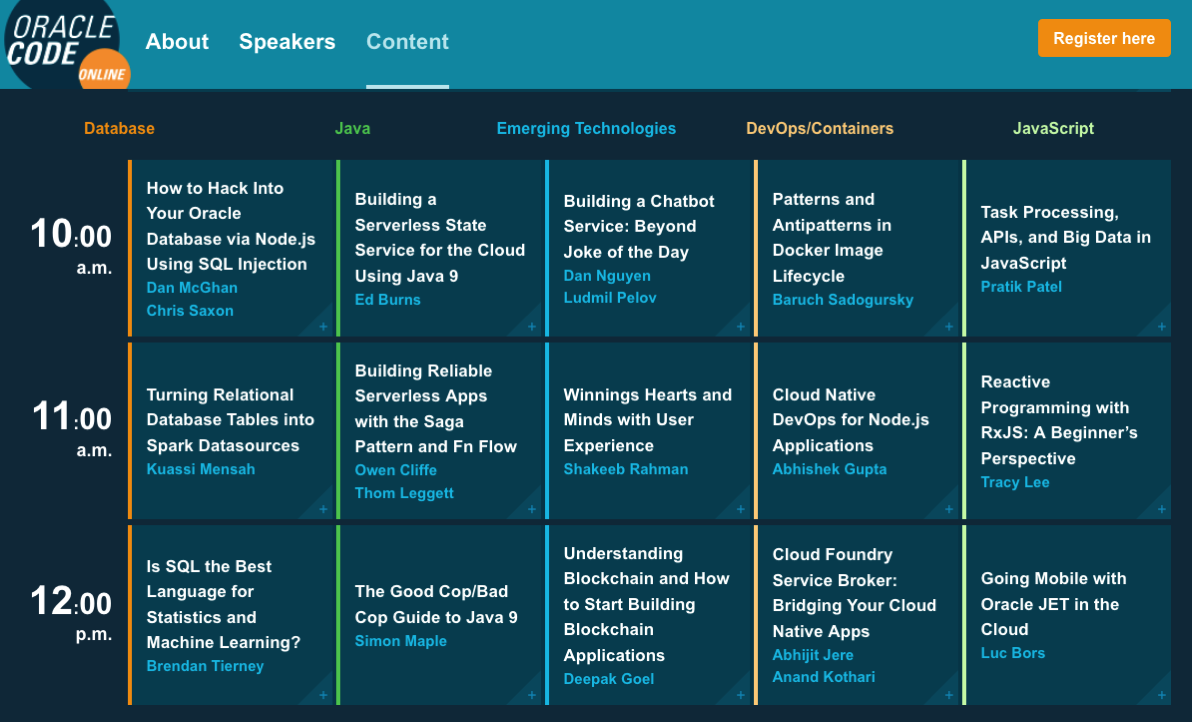This screenshot has width=1192, height=722.
Task: Open speaker Ed Burns's profile
Action: tap(388, 299)
